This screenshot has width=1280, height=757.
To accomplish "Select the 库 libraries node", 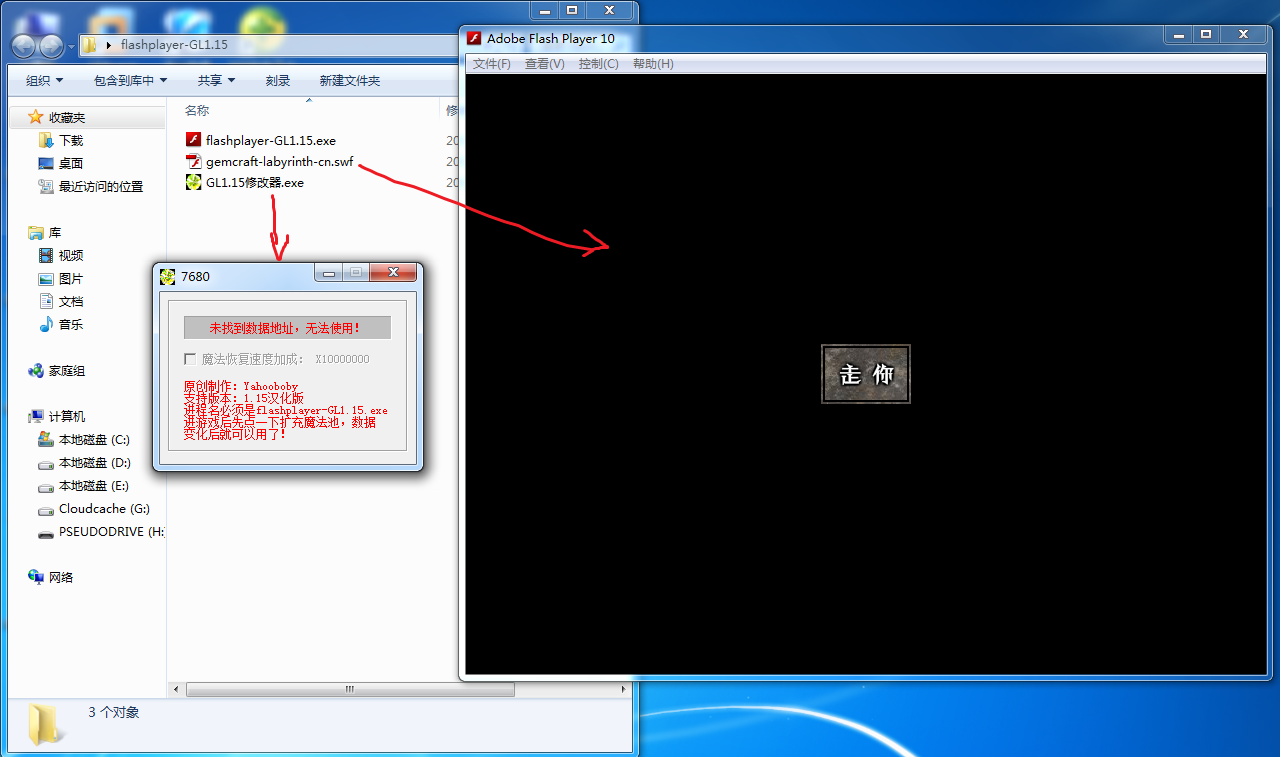I will click(x=55, y=232).
